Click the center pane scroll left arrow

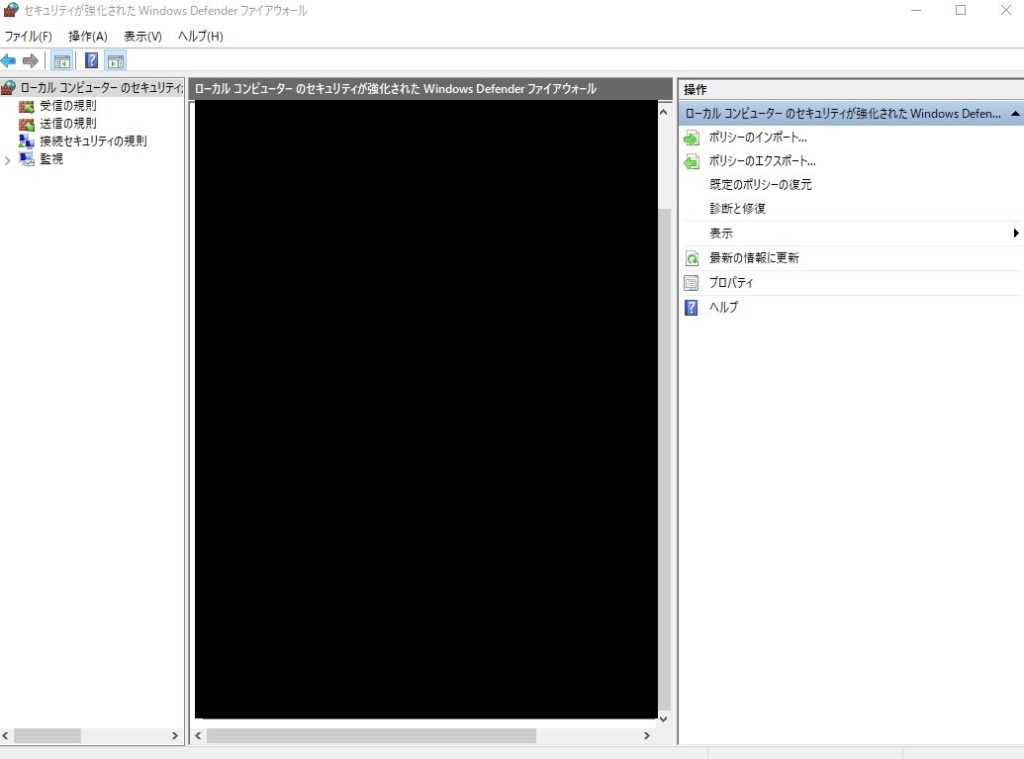[x=198, y=736]
